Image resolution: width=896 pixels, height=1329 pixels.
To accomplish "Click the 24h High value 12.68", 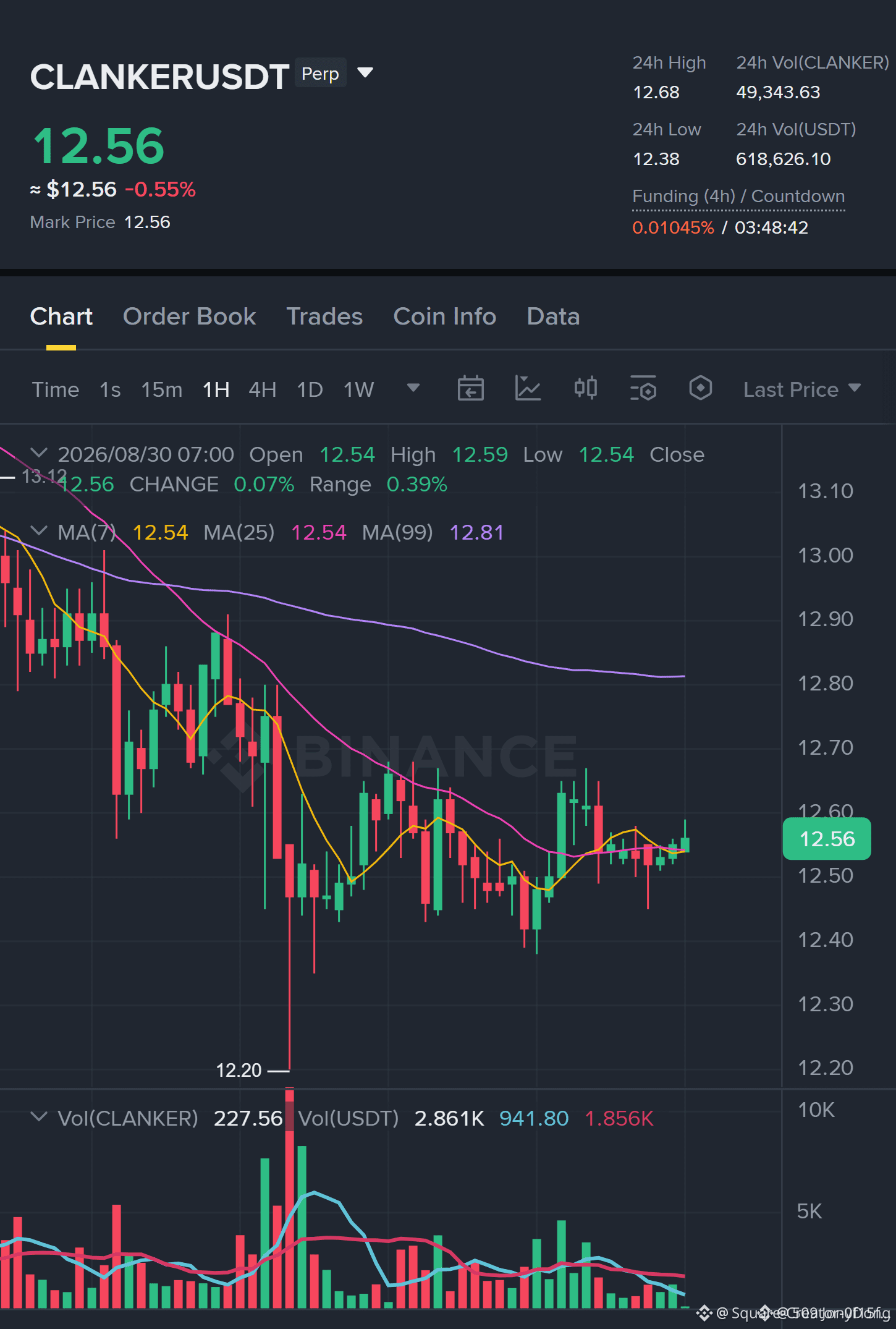I will (x=656, y=92).
